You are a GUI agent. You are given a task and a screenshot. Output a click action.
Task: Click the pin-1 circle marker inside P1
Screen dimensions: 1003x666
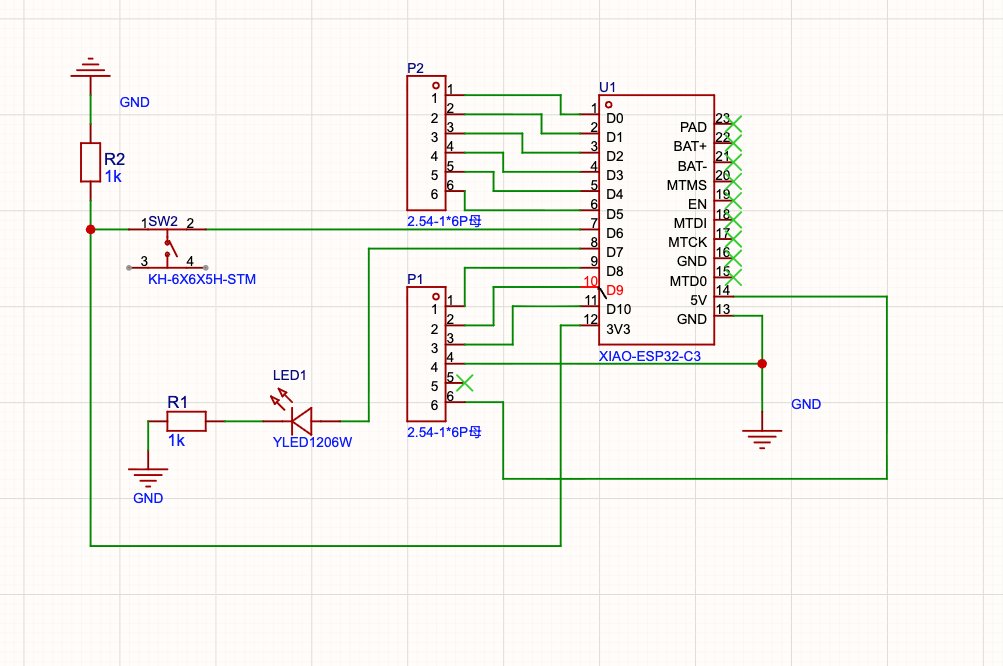tap(436, 296)
